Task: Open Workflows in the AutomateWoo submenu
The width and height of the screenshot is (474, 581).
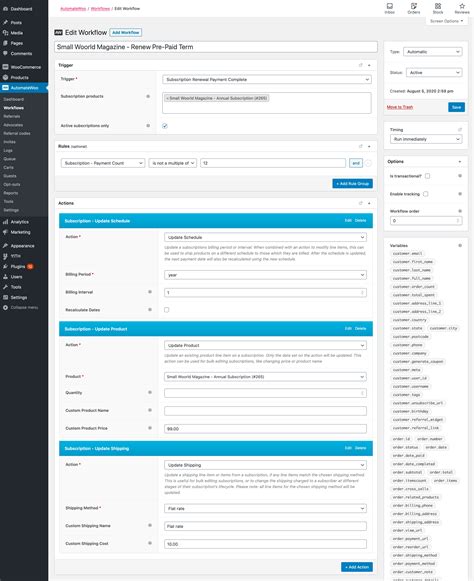Action: coord(14,108)
